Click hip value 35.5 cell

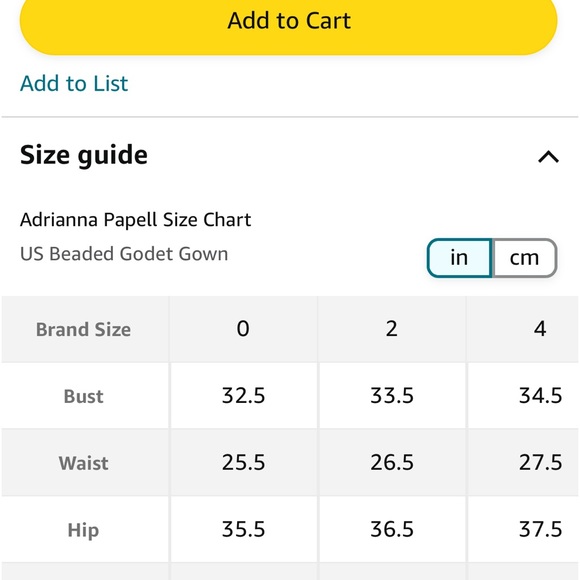point(243,529)
